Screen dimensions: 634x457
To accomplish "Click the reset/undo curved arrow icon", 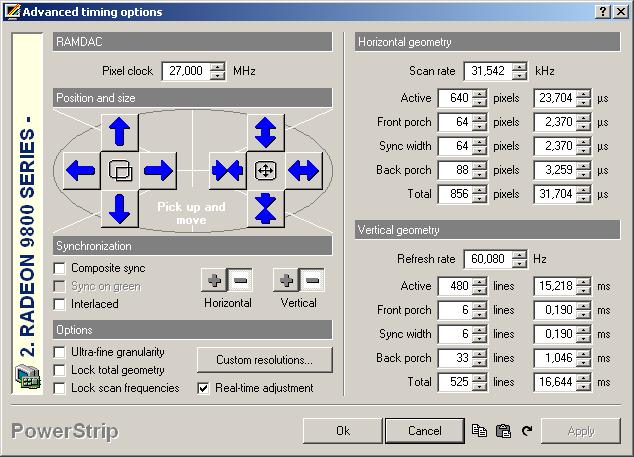I will click(x=526, y=431).
